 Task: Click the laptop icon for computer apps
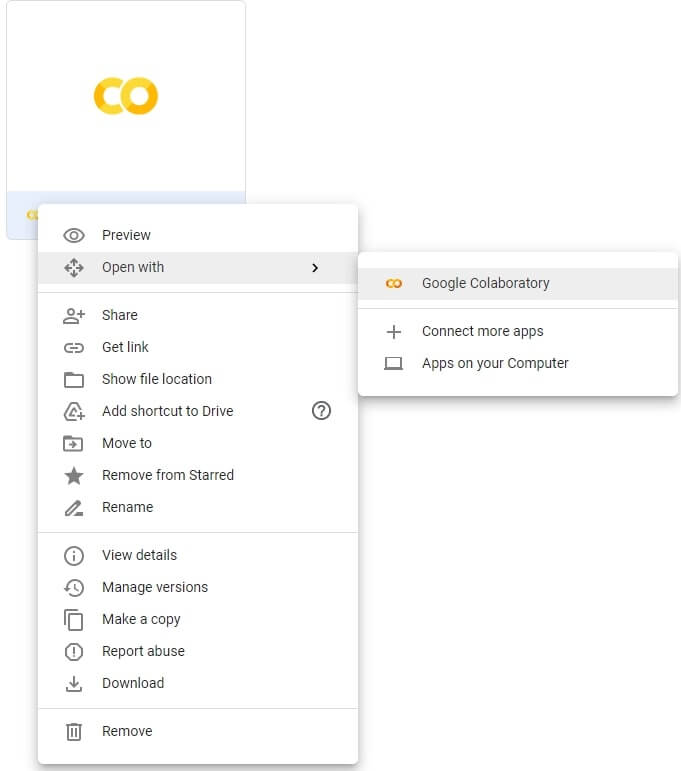coord(393,364)
